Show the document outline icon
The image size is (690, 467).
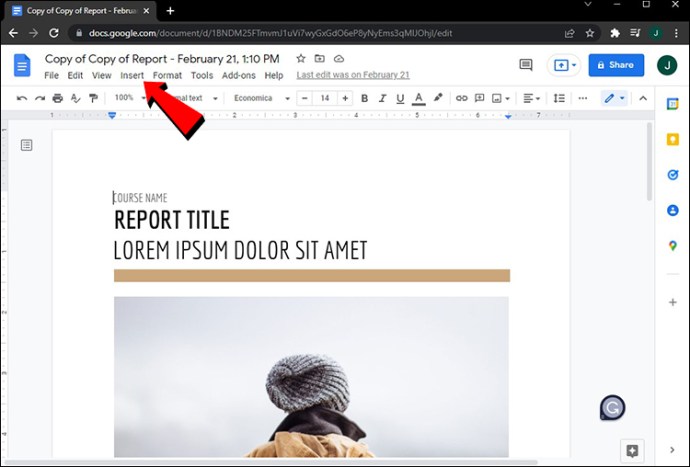[x=26, y=145]
